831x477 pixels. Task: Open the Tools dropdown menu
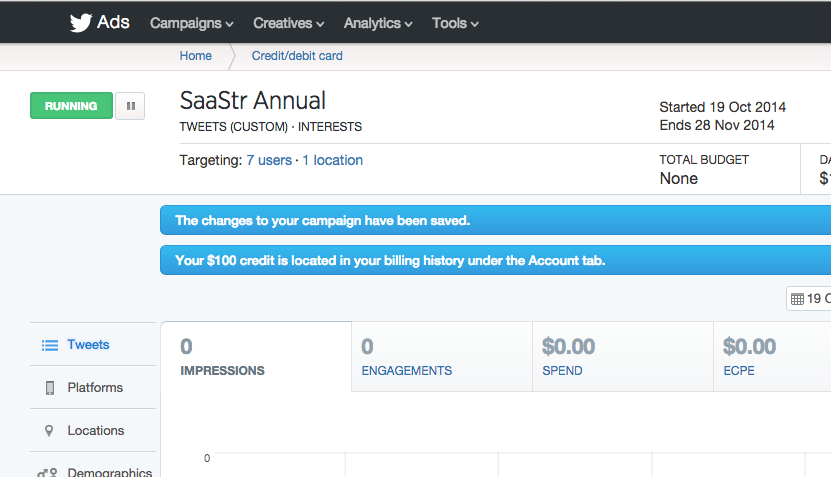pyautogui.click(x=455, y=23)
